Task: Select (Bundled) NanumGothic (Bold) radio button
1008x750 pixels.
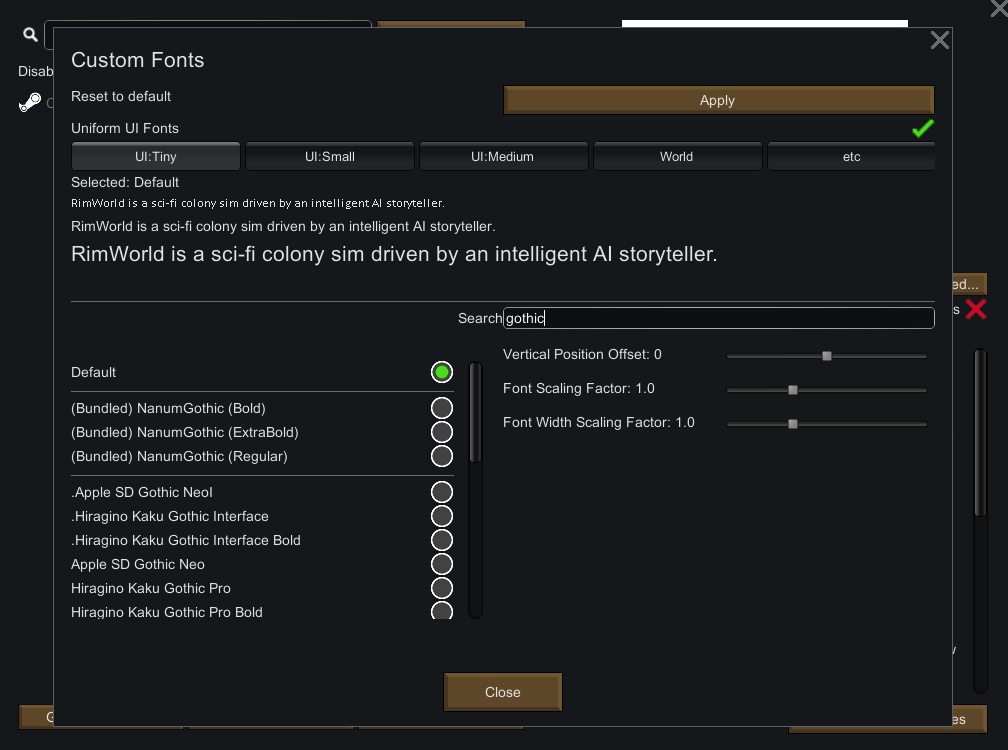Action: (x=442, y=408)
